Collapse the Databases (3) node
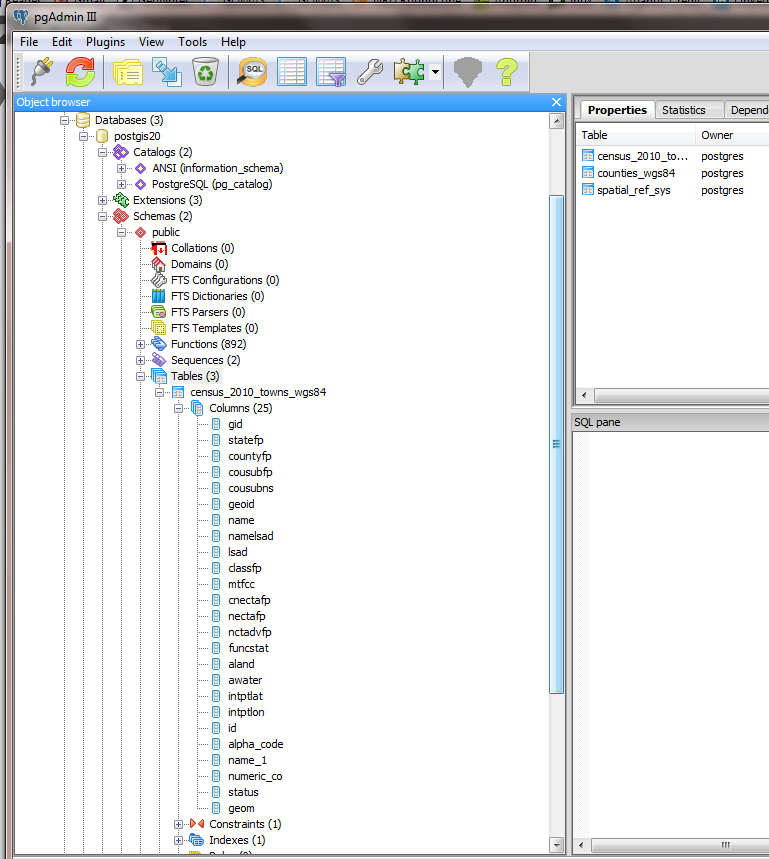Screen dimensions: 769x859 [65, 120]
